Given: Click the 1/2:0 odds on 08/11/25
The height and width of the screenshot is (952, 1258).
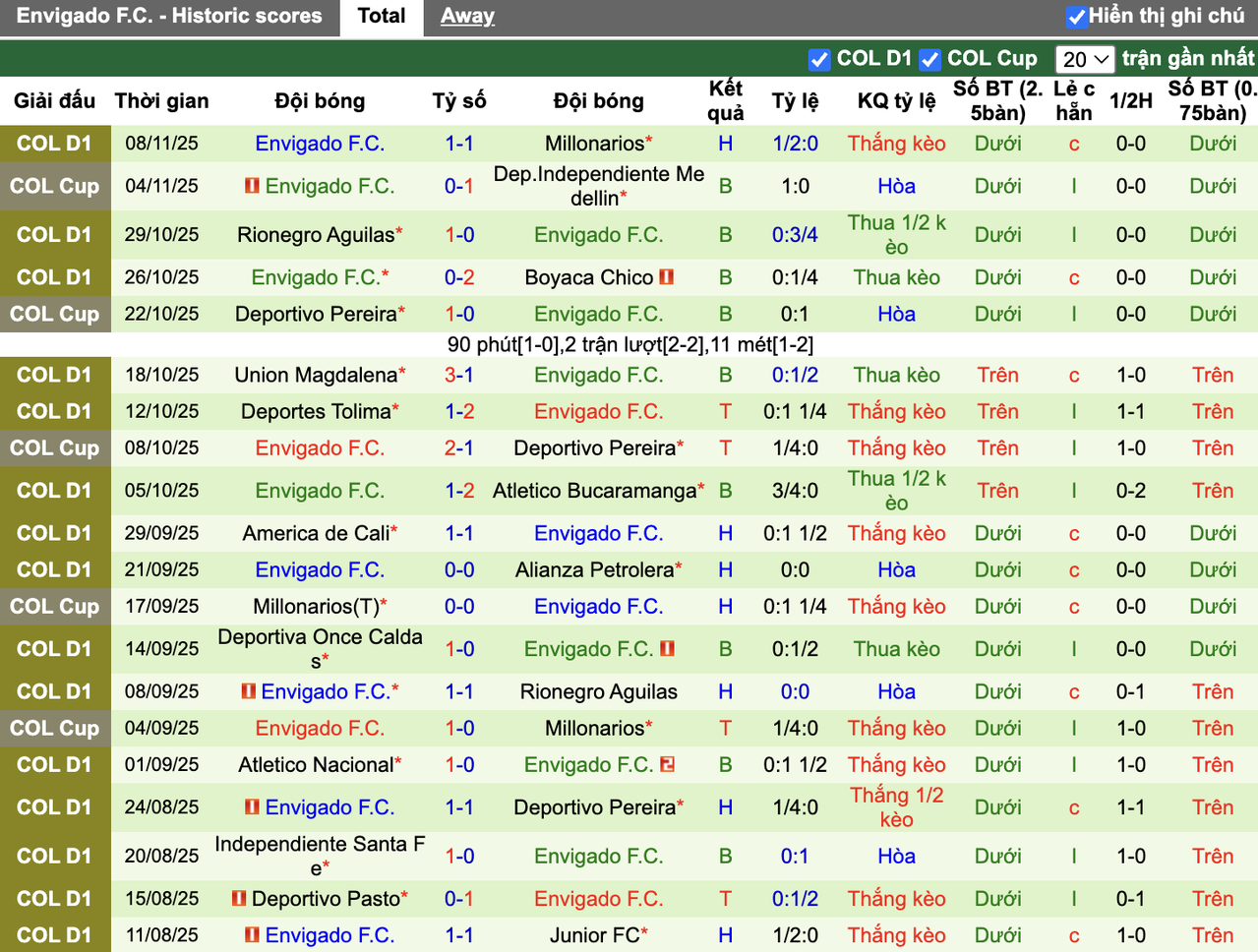Looking at the screenshot, I should pyautogui.click(x=795, y=144).
